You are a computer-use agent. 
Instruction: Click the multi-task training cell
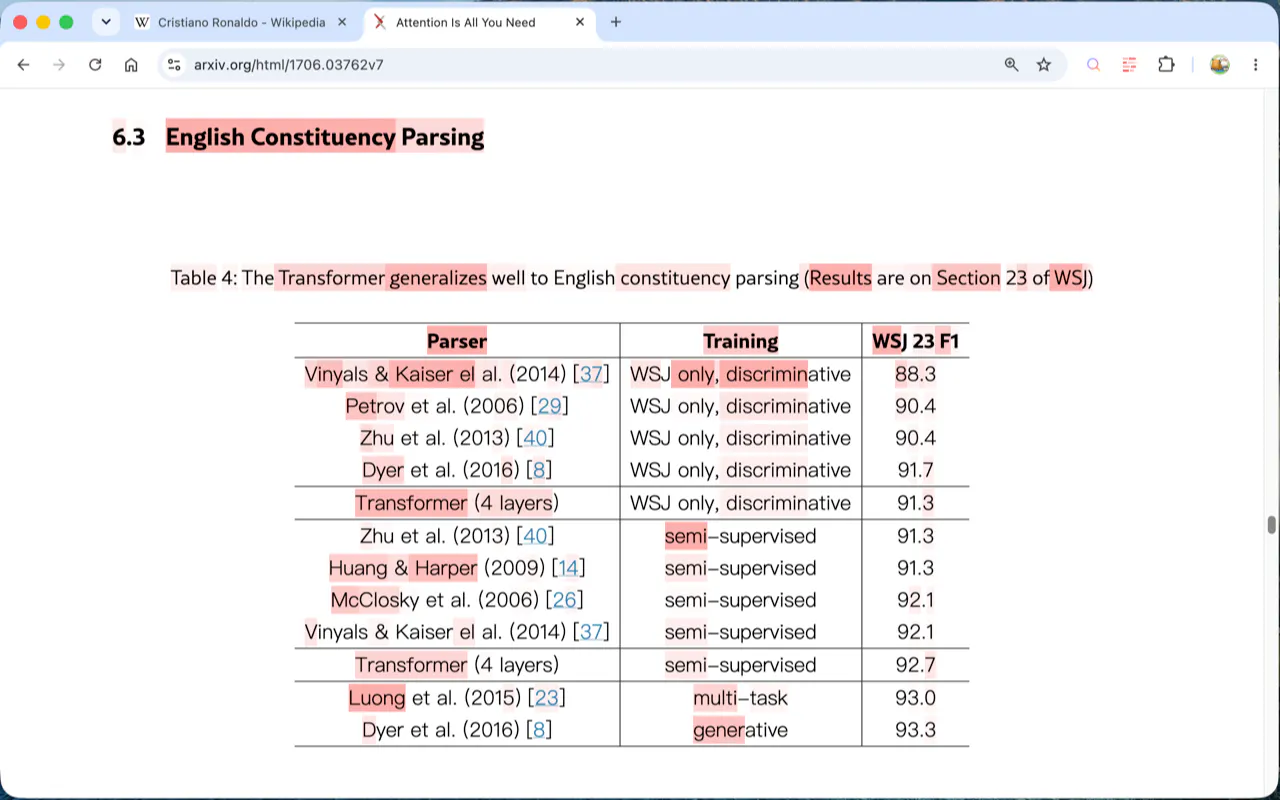(741, 698)
